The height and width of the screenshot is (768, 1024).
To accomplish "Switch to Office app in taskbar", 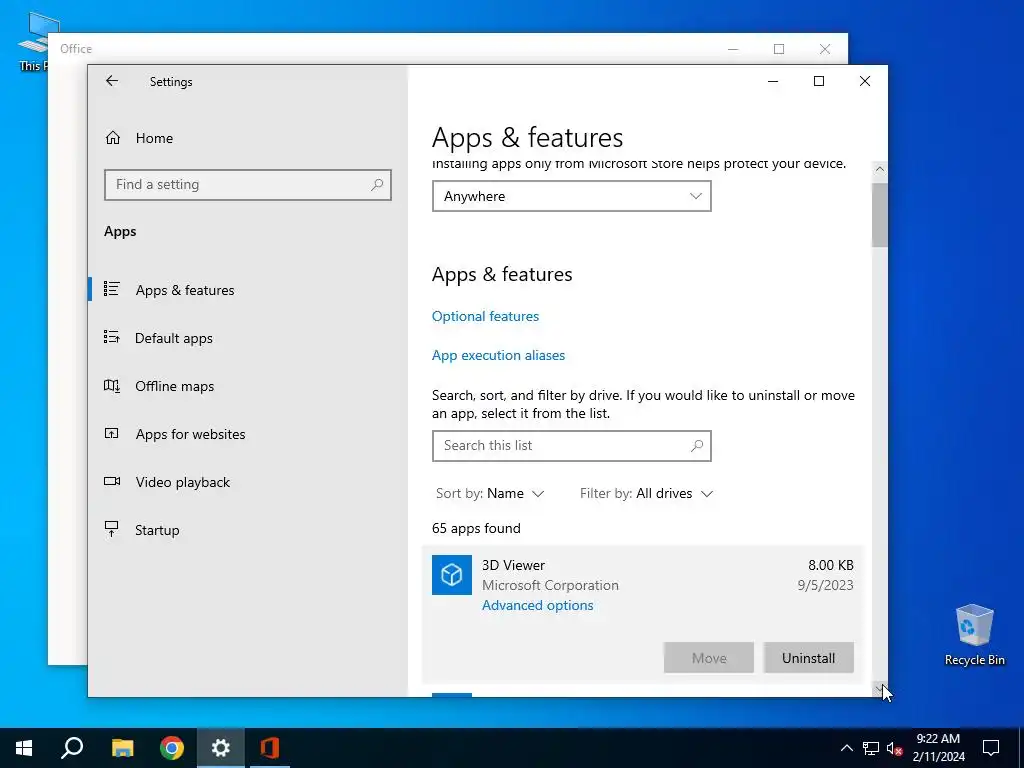I will (x=270, y=748).
